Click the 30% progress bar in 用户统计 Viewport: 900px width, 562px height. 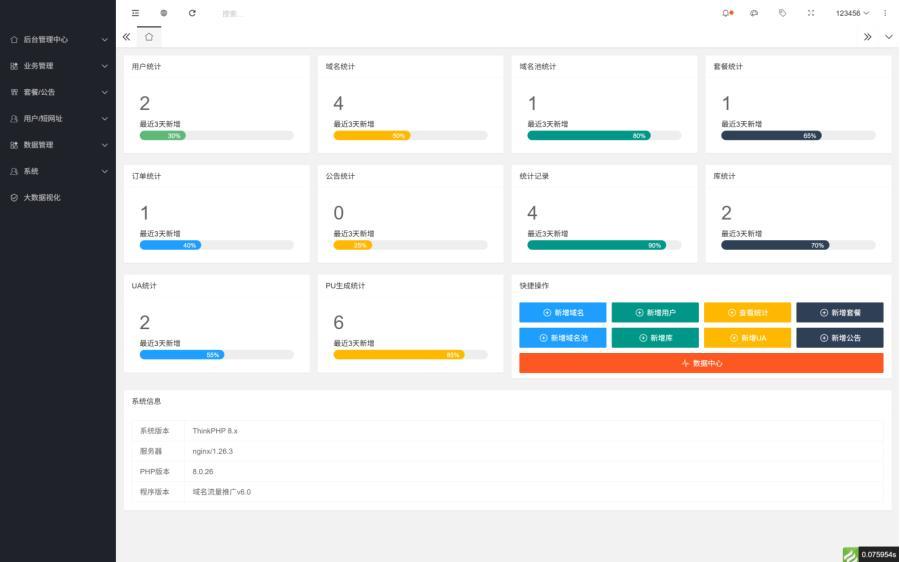point(163,135)
